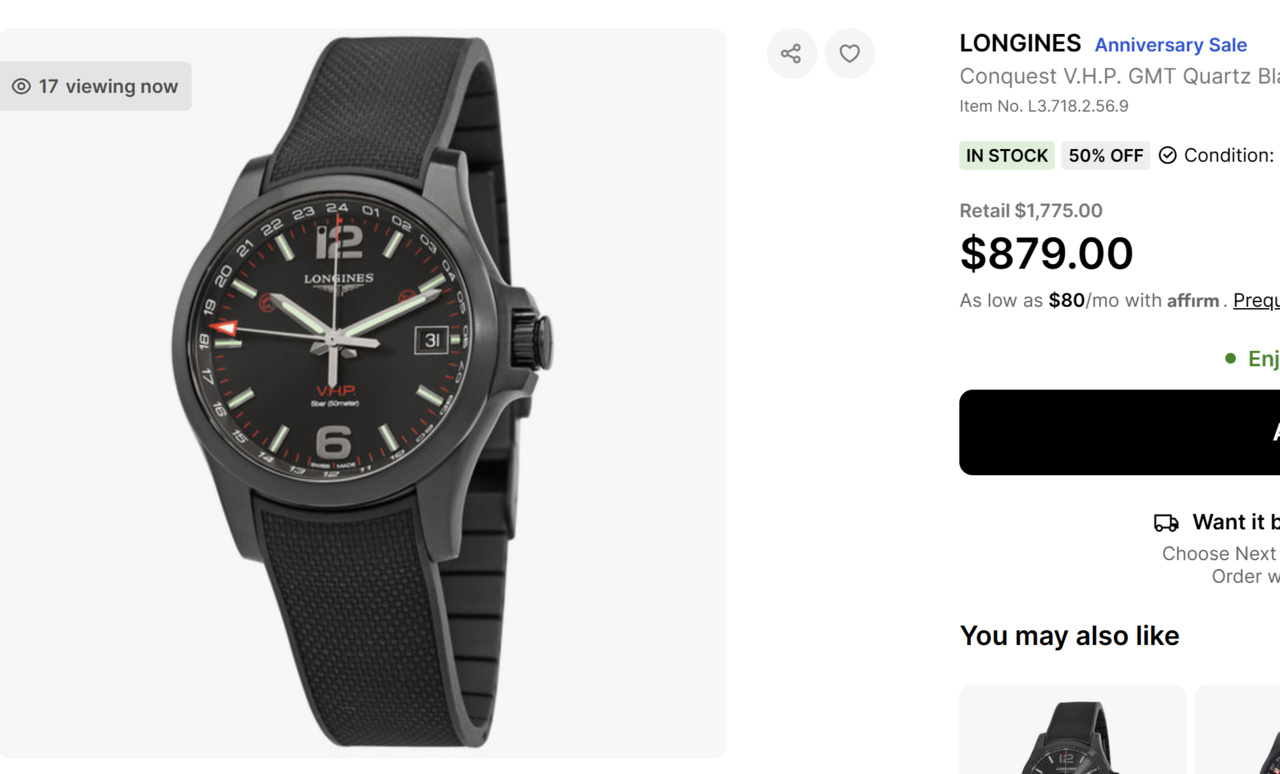Open the Anniversary Sale link

1170,45
